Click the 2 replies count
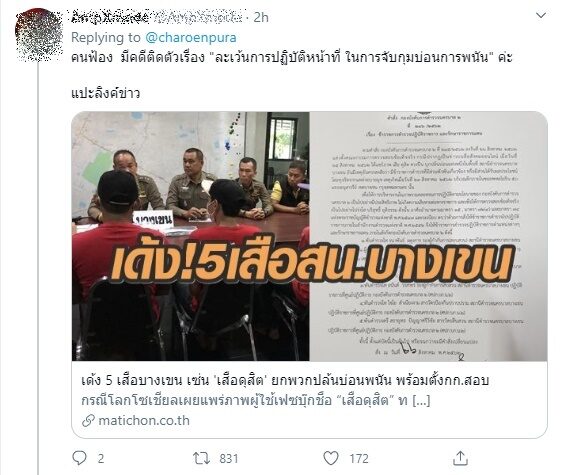This screenshot has height=475, width=562. [x=101, y=459]
